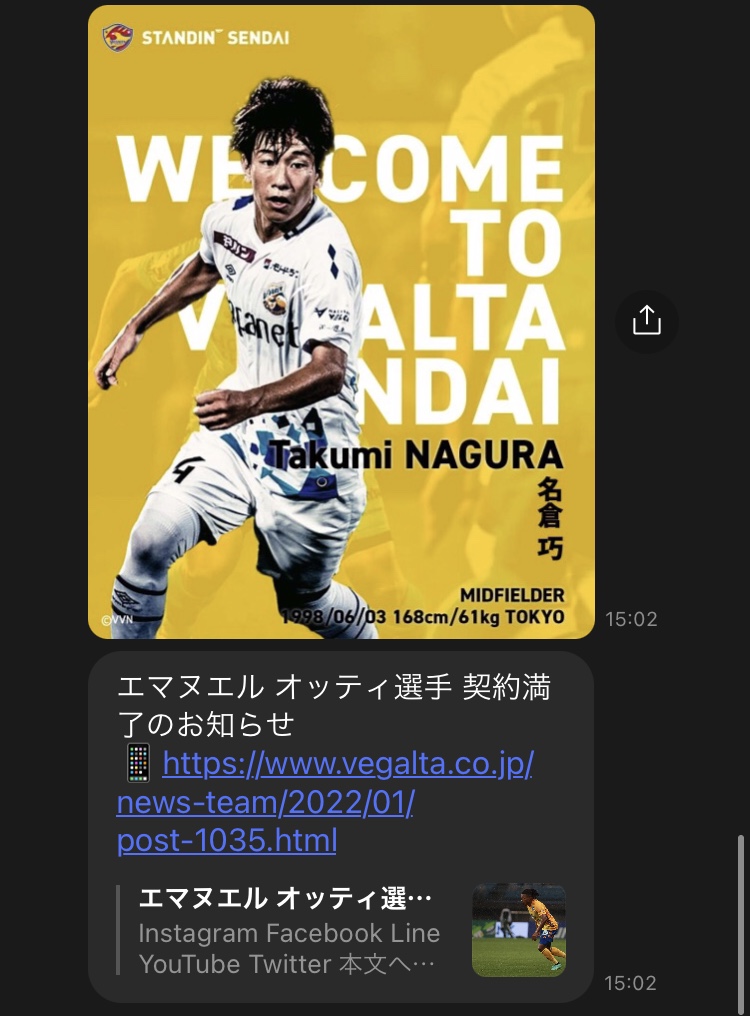Tap the share icon beside the image
The image size is (750, 1016).
[x=646, y=321]
